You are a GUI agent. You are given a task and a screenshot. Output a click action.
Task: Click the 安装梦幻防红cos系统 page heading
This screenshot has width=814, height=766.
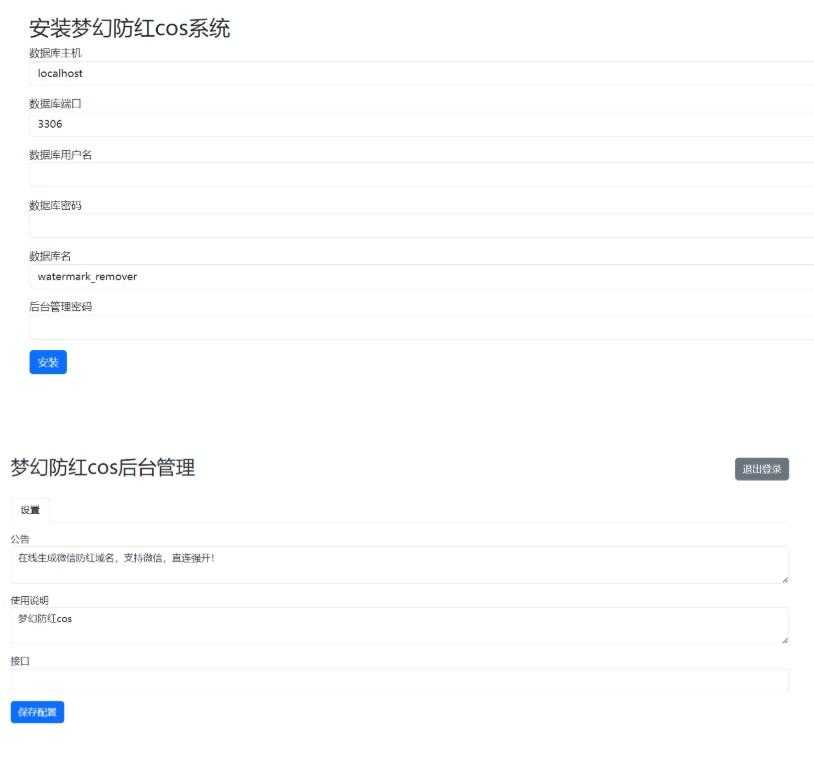coord(130,28)
